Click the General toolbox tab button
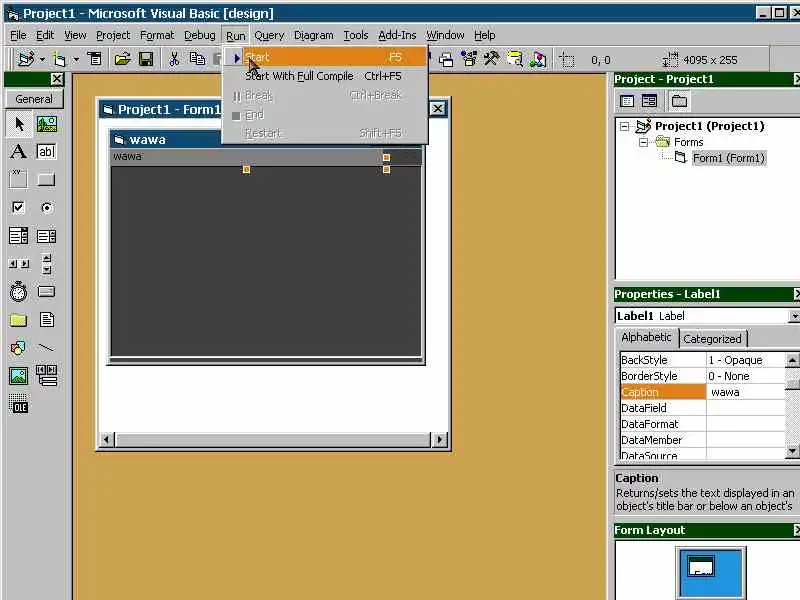The height and width of the screenshot is (600, 800). [x=34, y=99]
